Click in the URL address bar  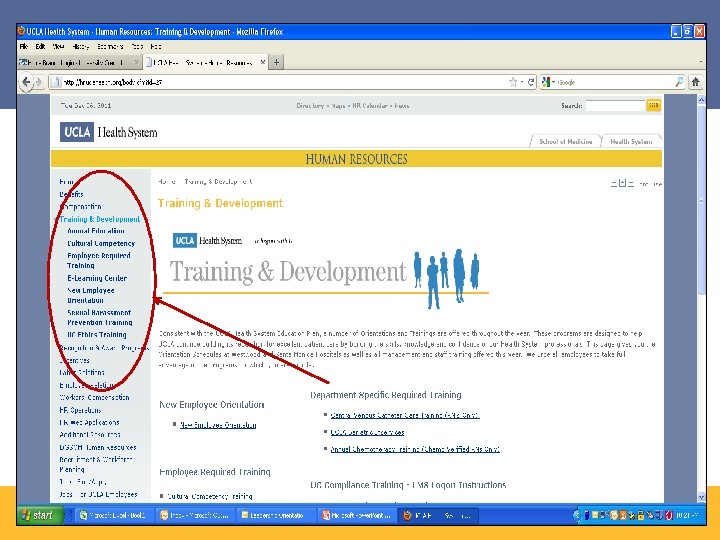point(285,82)
